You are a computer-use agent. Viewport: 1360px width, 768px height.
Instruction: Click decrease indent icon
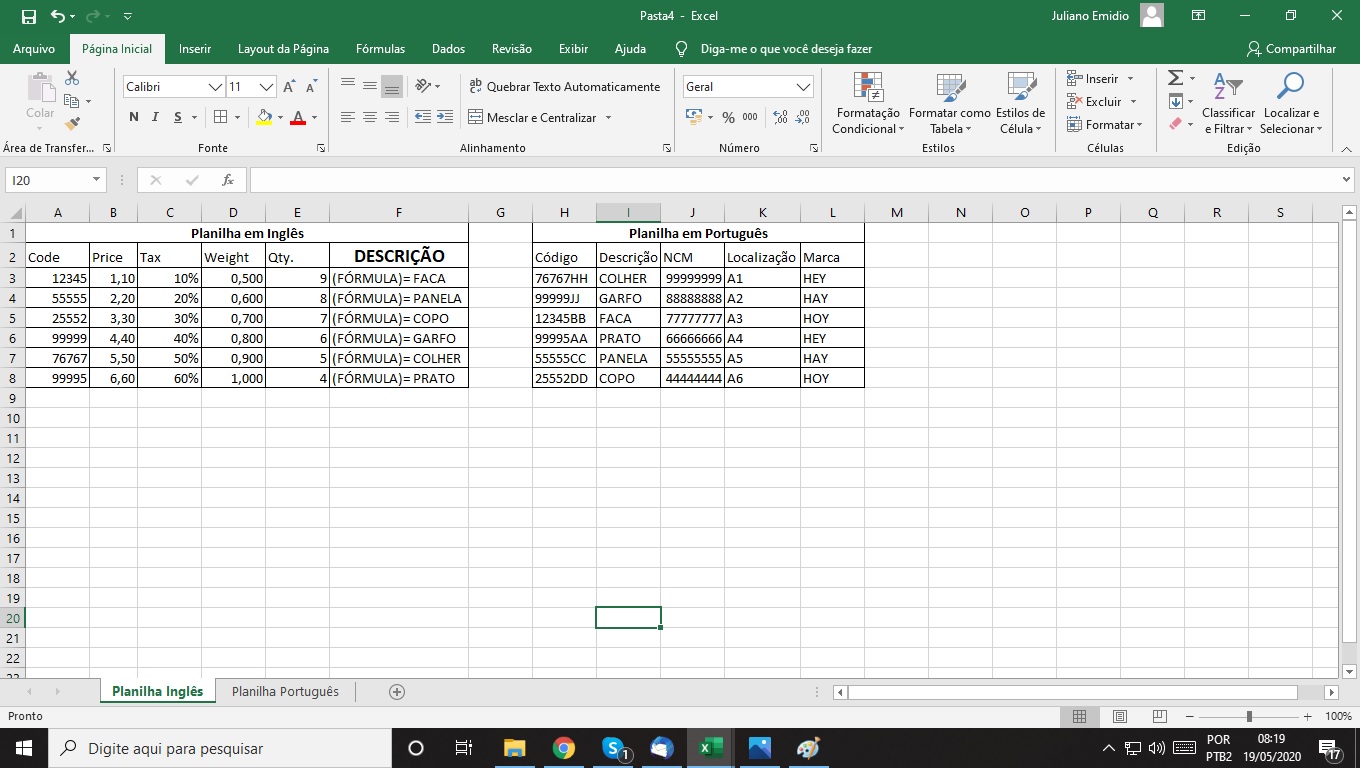(x=422, y=117)
